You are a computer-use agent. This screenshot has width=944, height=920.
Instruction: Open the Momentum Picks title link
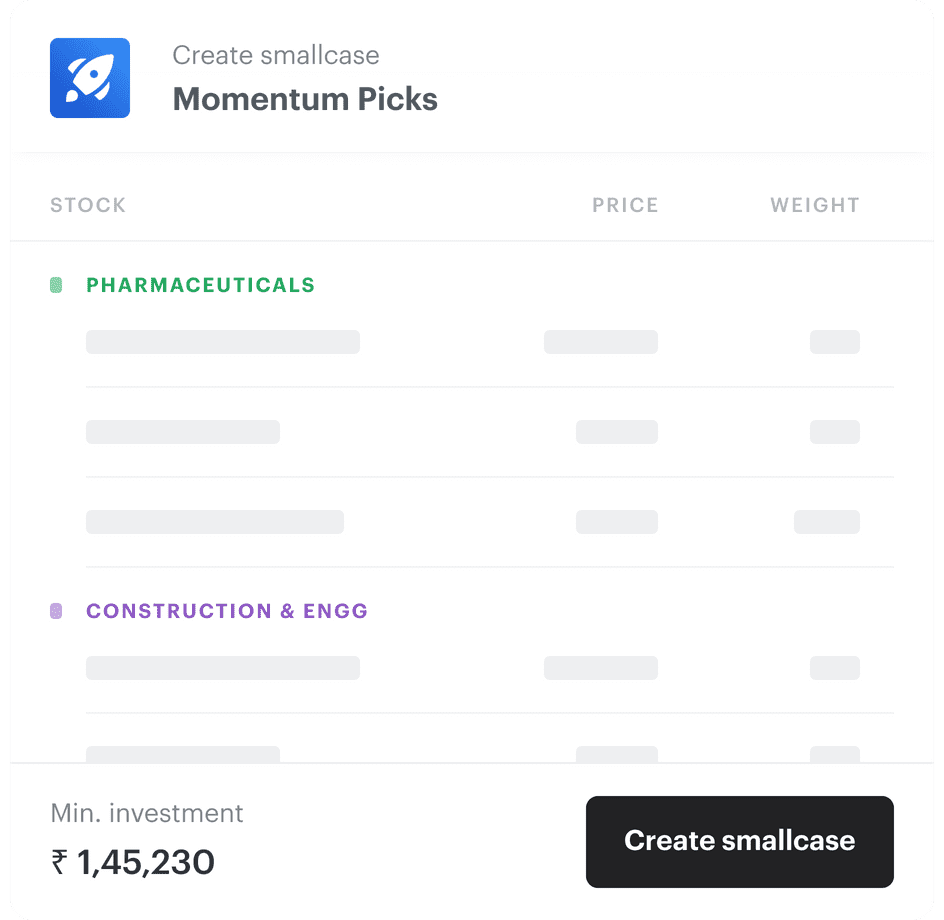click(x=305, y=99)
